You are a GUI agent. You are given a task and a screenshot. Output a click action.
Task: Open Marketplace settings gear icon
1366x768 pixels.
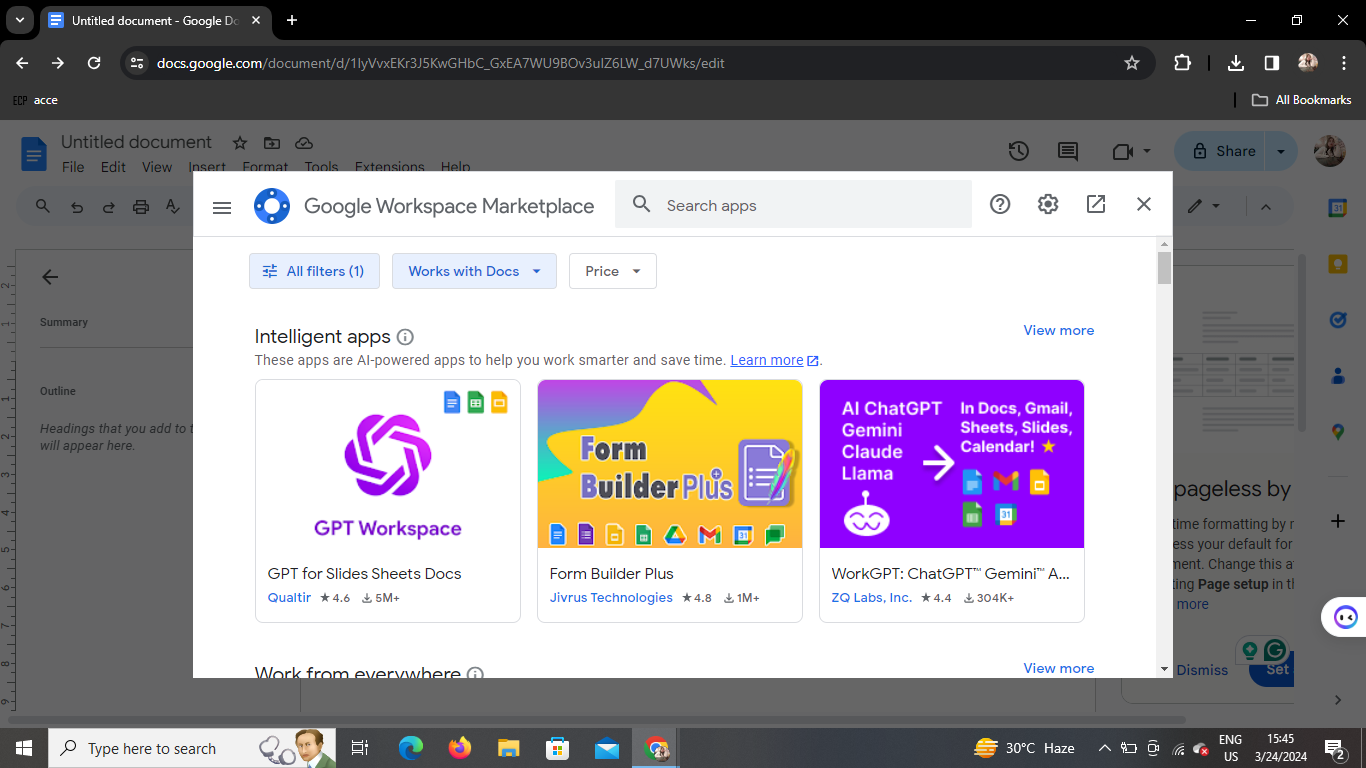tap(1047, 204)
